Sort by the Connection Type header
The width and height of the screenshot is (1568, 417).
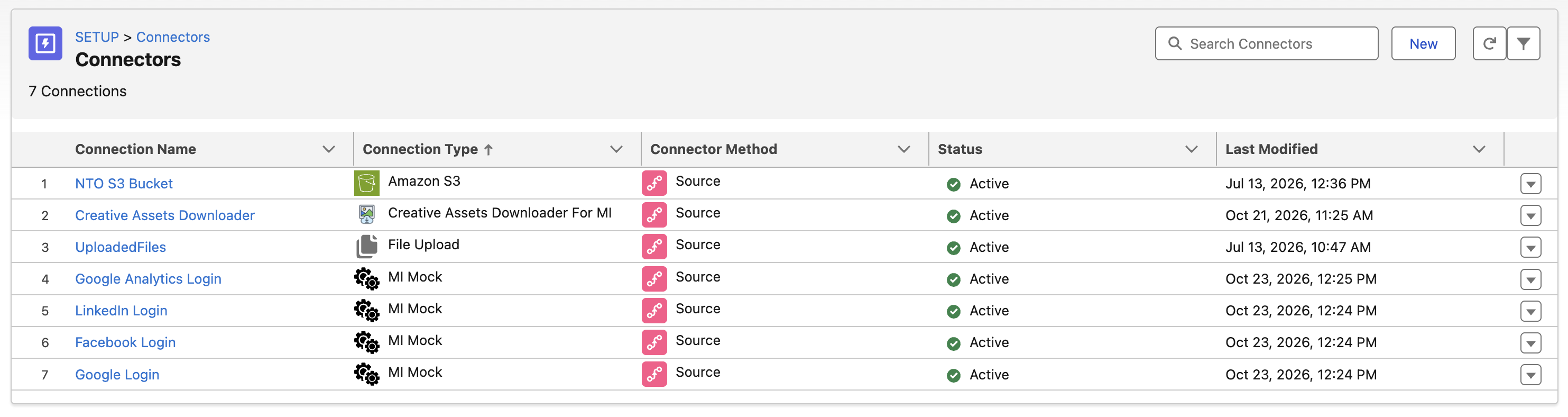click(420, 149)
